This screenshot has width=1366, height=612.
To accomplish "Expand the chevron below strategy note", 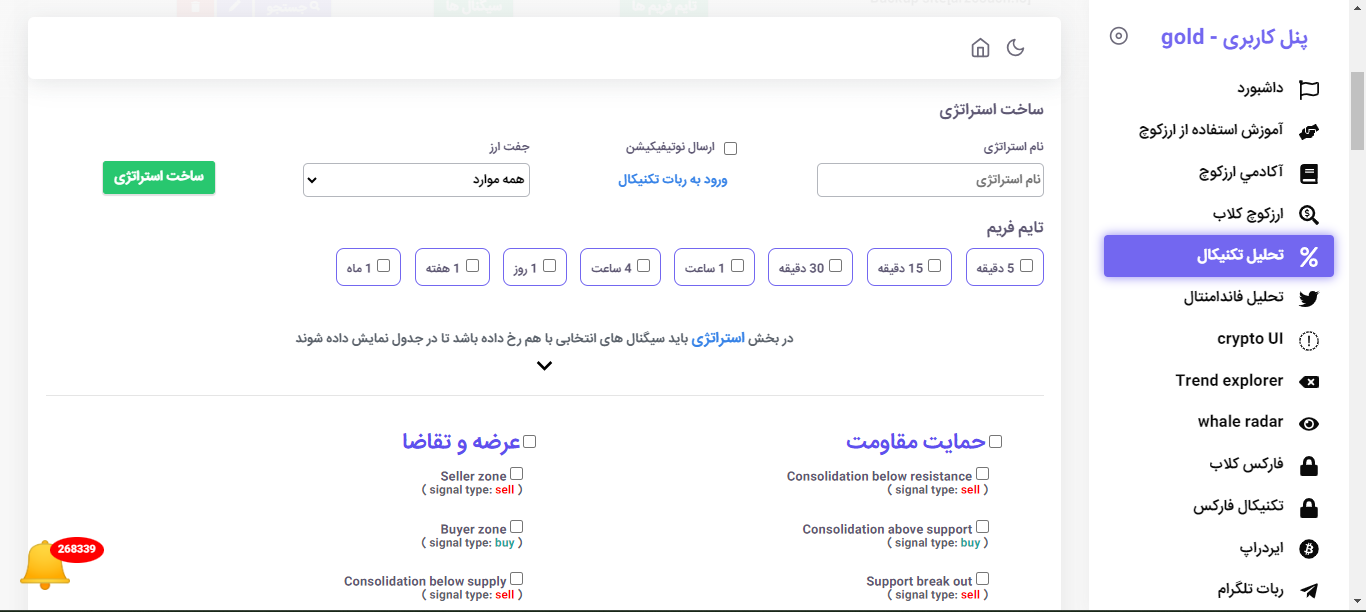I will click(544, 366).
